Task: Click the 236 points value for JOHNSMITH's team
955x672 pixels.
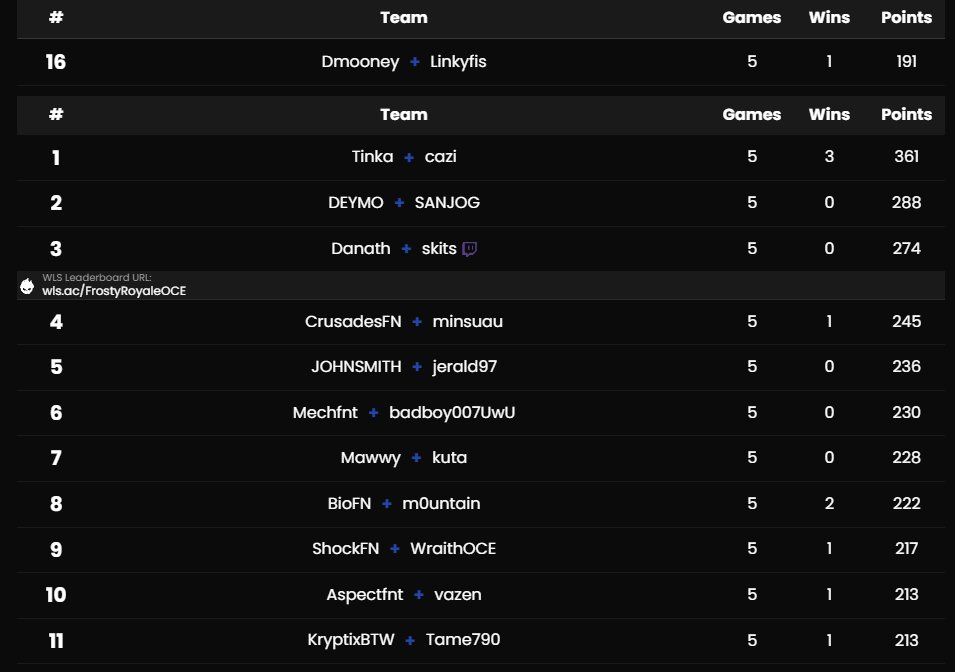Action: 906,366
